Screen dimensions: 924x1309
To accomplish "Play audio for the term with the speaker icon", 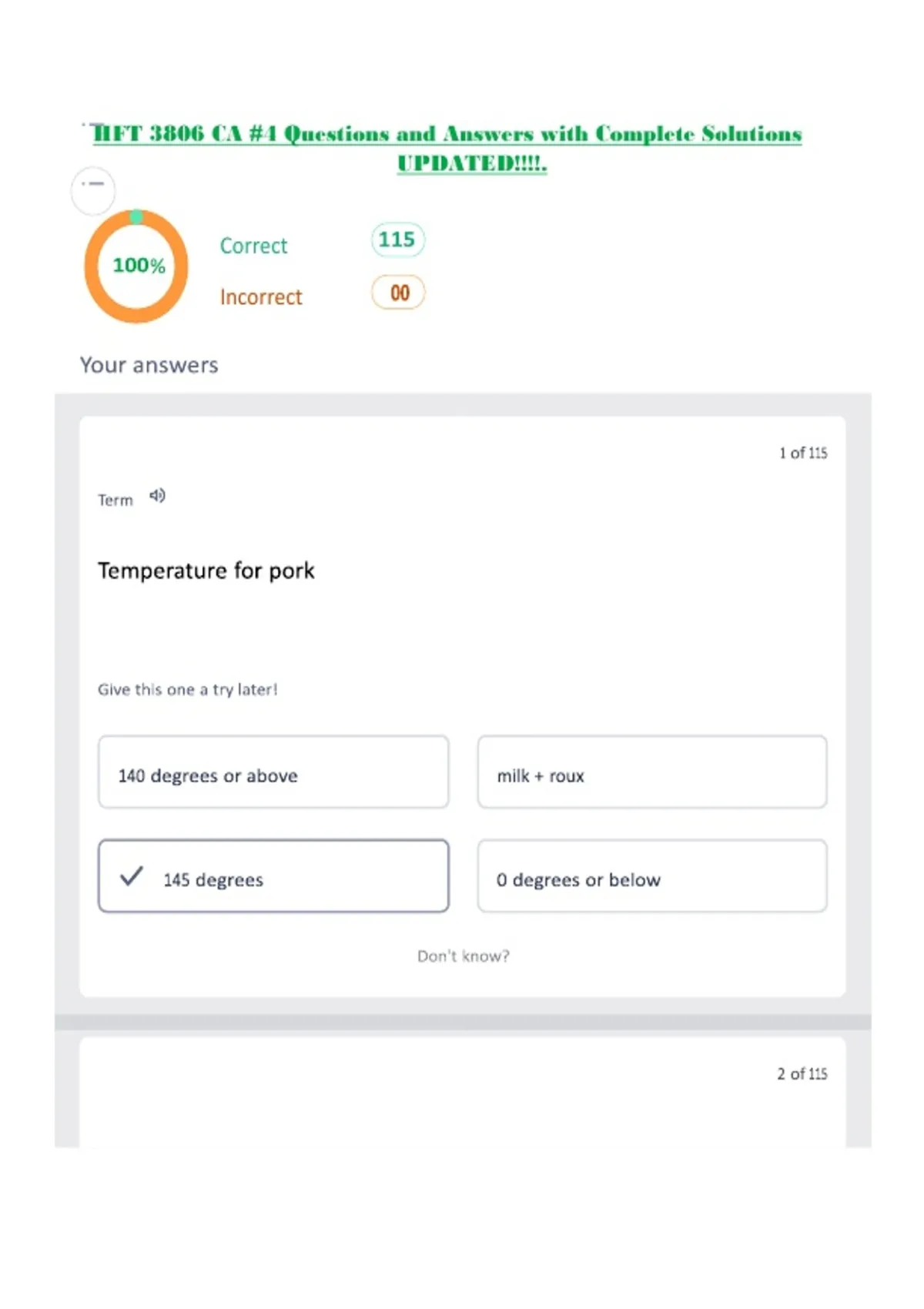I will click(x=157, y=496).
